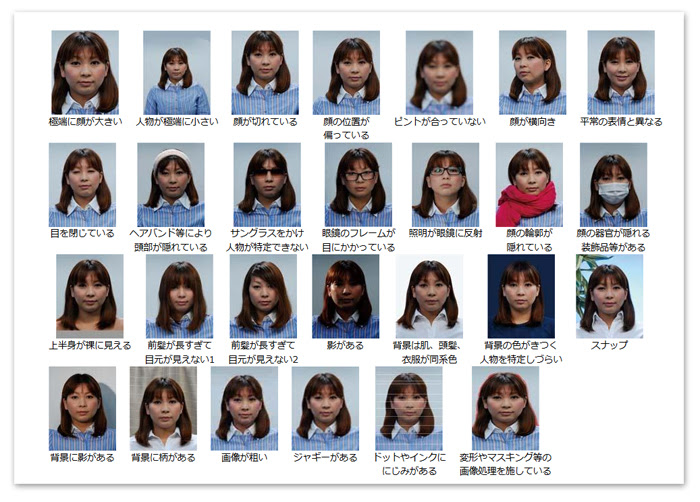Choose the photo captioned ドットやインクににじみがある
The width and height of the screenshot is (700, 502).
coord(409,408)
